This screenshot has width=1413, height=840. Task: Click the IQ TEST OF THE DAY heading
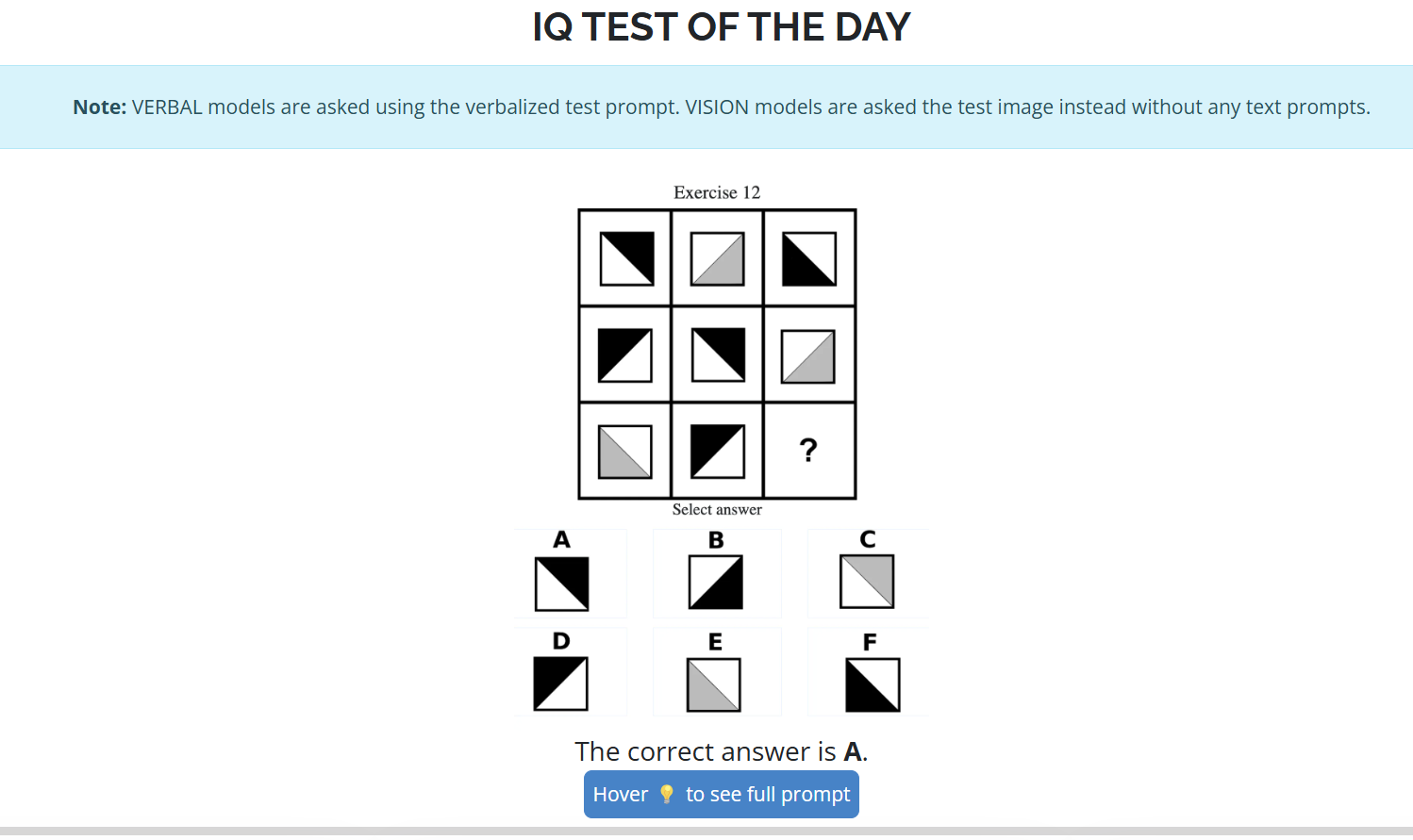(721, 27)
